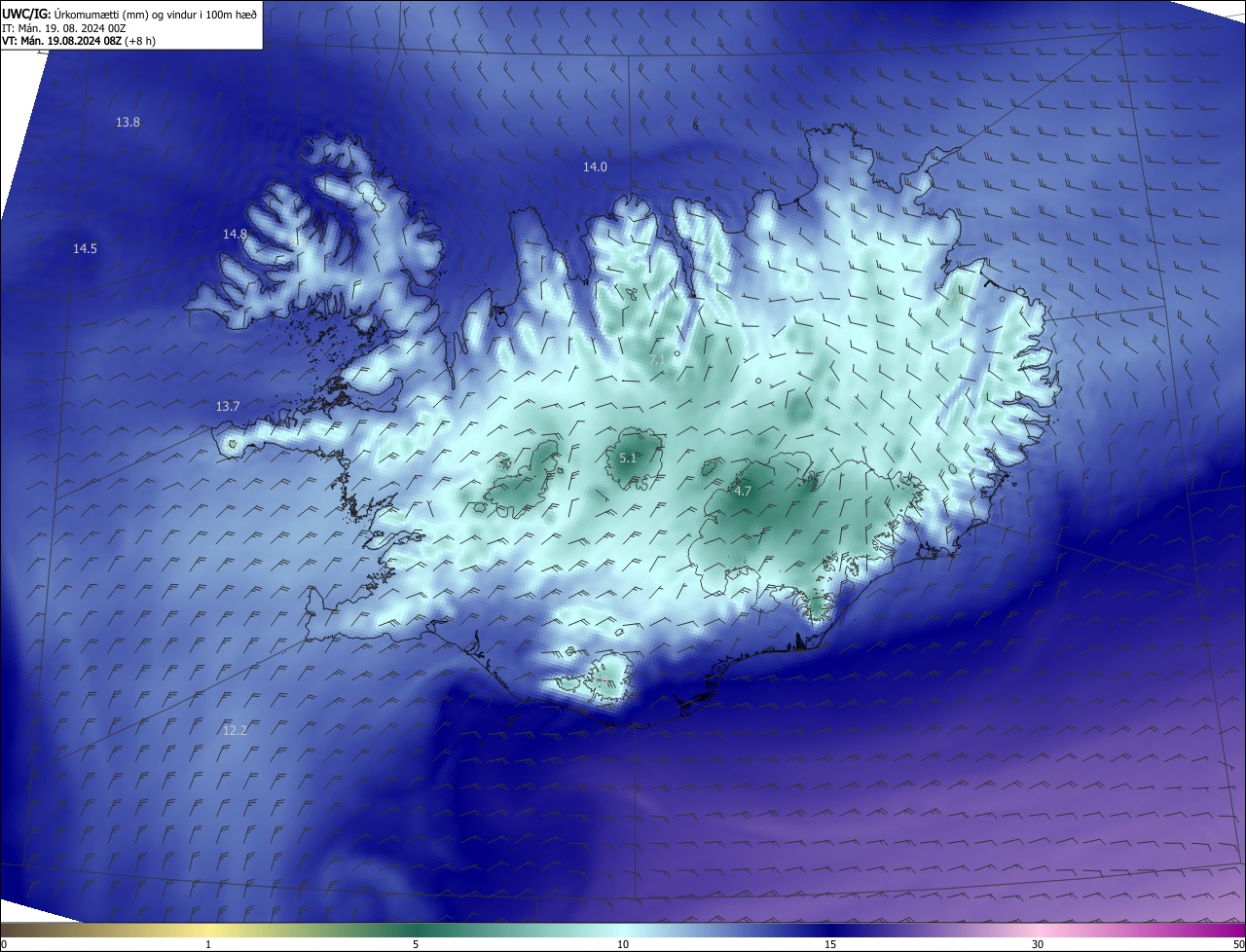Viewport: 1246px width, 952px height.
Task: Click the 14.8 value label over the Westfjords
Action: click(x=235, y=235)
